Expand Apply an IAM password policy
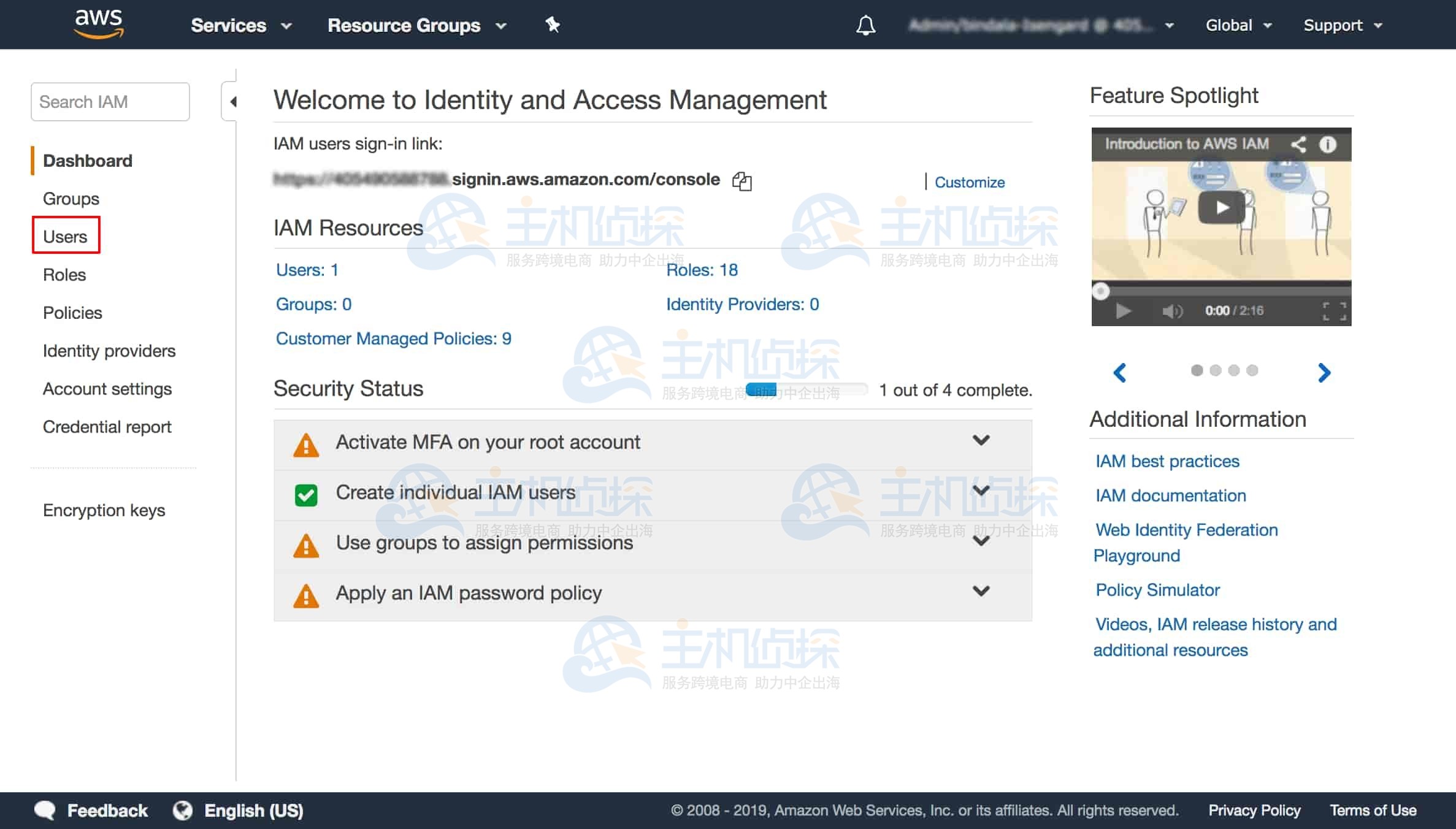1456x829 pixels. [981, 591]
